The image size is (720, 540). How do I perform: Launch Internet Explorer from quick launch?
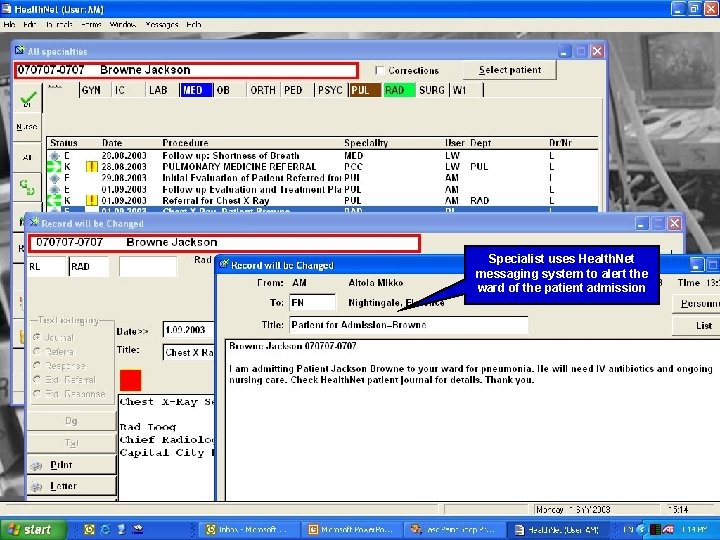pyautogui.click(x=105, y=529)
